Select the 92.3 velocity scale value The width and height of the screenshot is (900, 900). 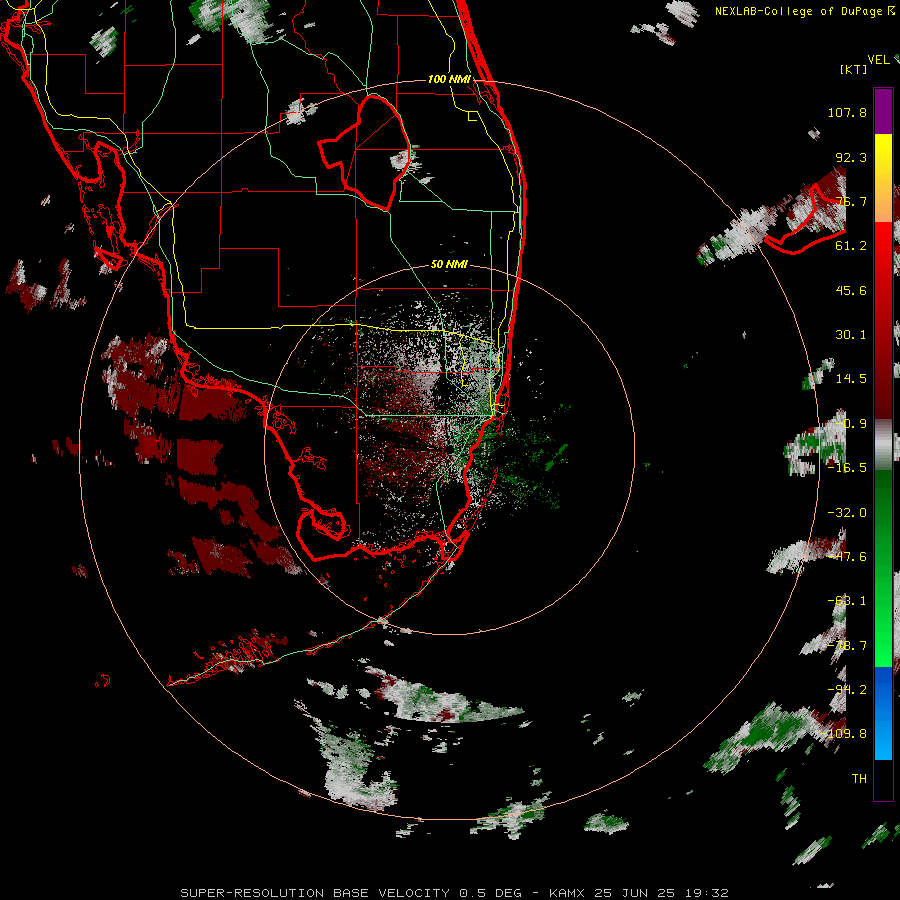[x=851, y=157]
